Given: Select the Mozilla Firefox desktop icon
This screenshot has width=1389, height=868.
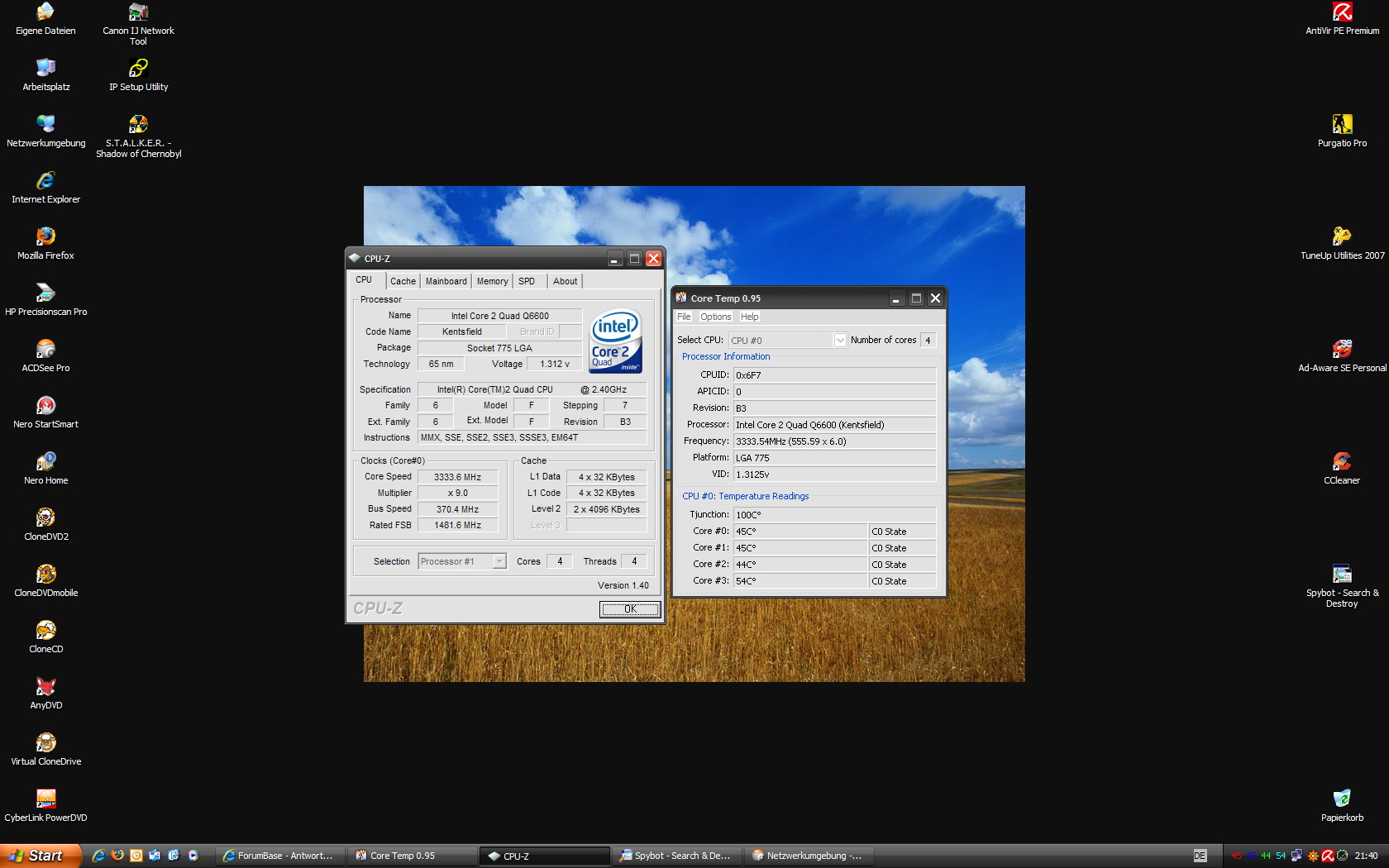Looking at the screenshot, I should [45, 236].
